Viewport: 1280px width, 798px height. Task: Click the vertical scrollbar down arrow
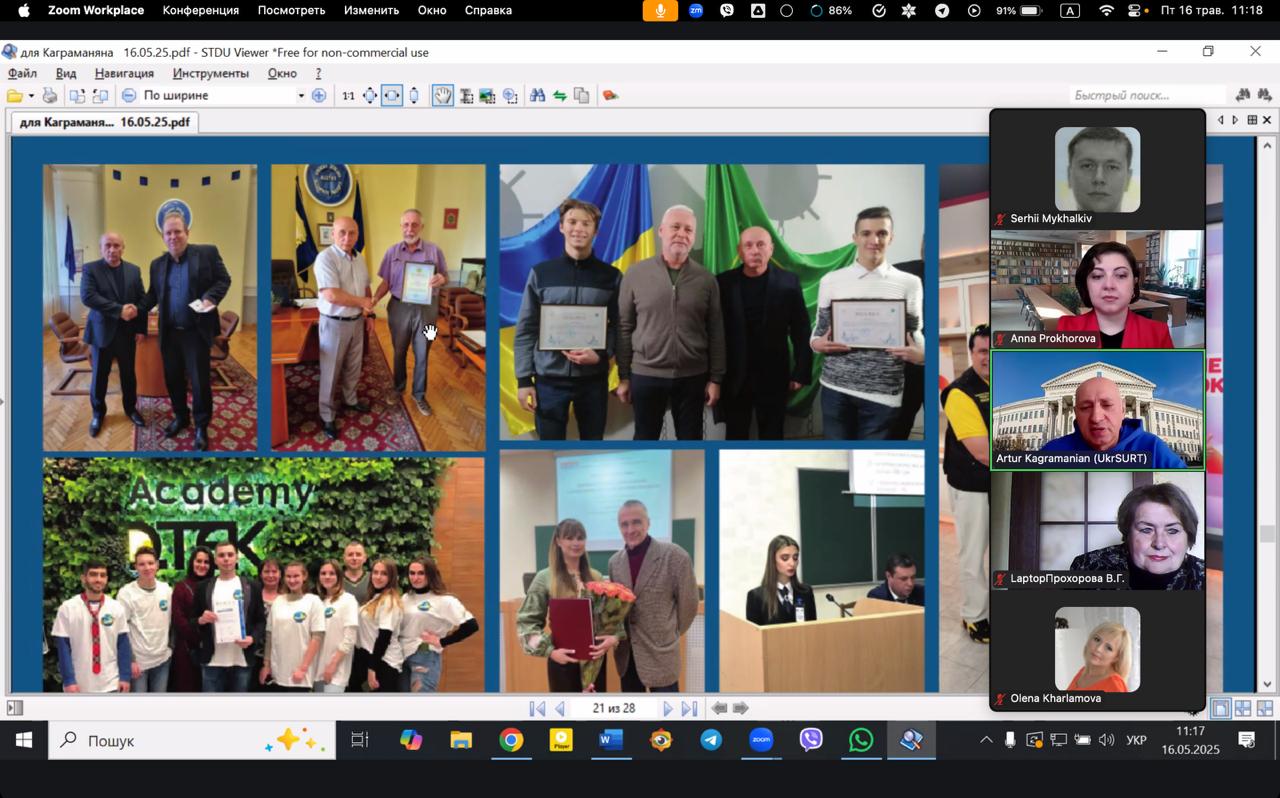tap(1268, 685)
